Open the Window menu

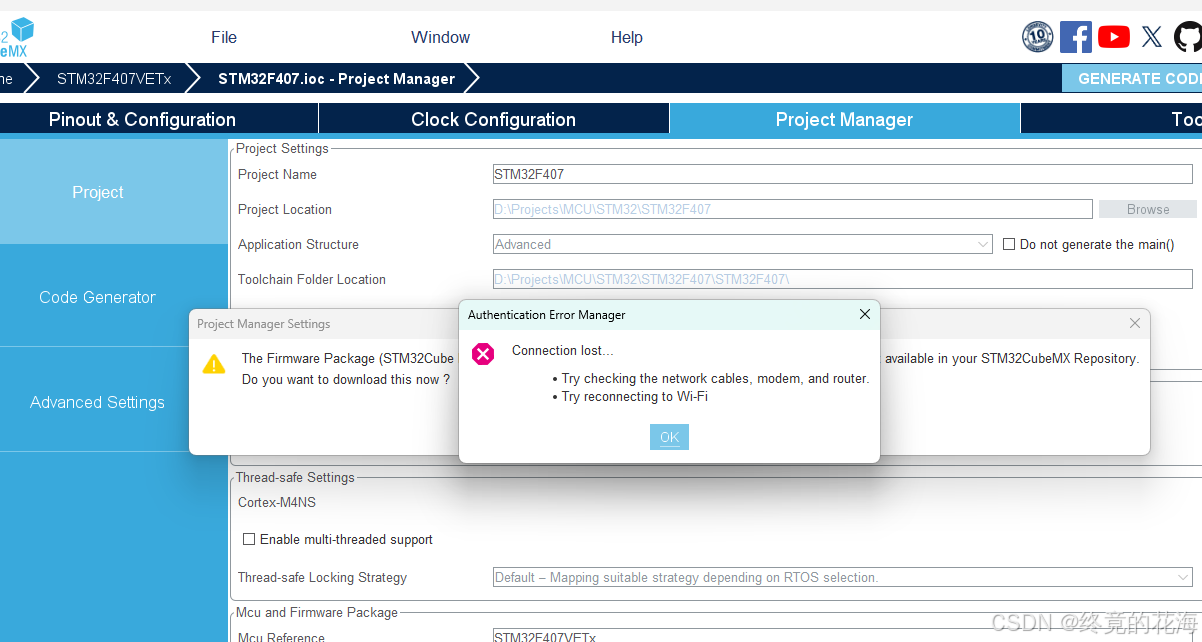[x=440, y=37]
